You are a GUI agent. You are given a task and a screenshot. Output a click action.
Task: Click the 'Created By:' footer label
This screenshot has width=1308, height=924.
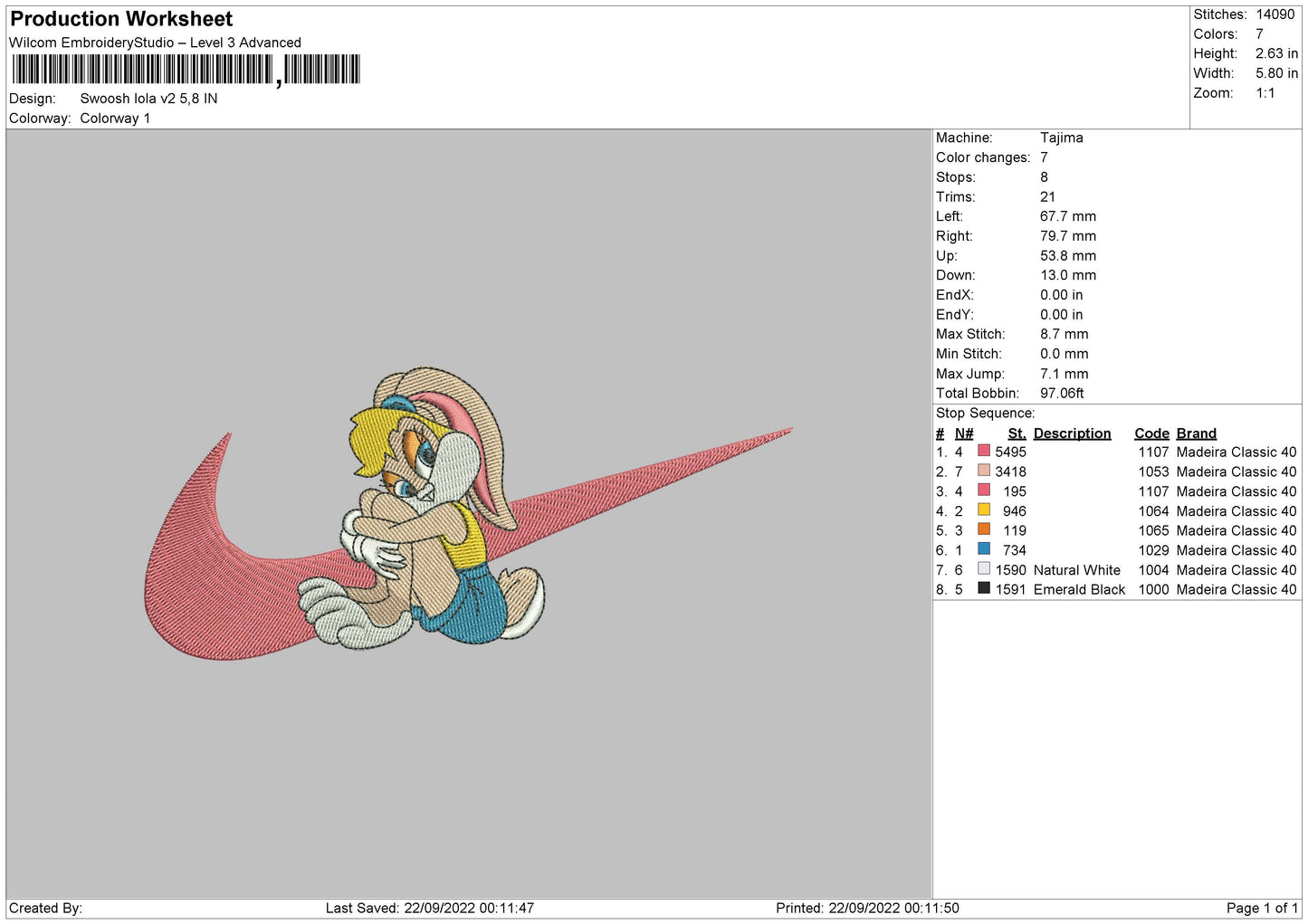pos(45,909)
